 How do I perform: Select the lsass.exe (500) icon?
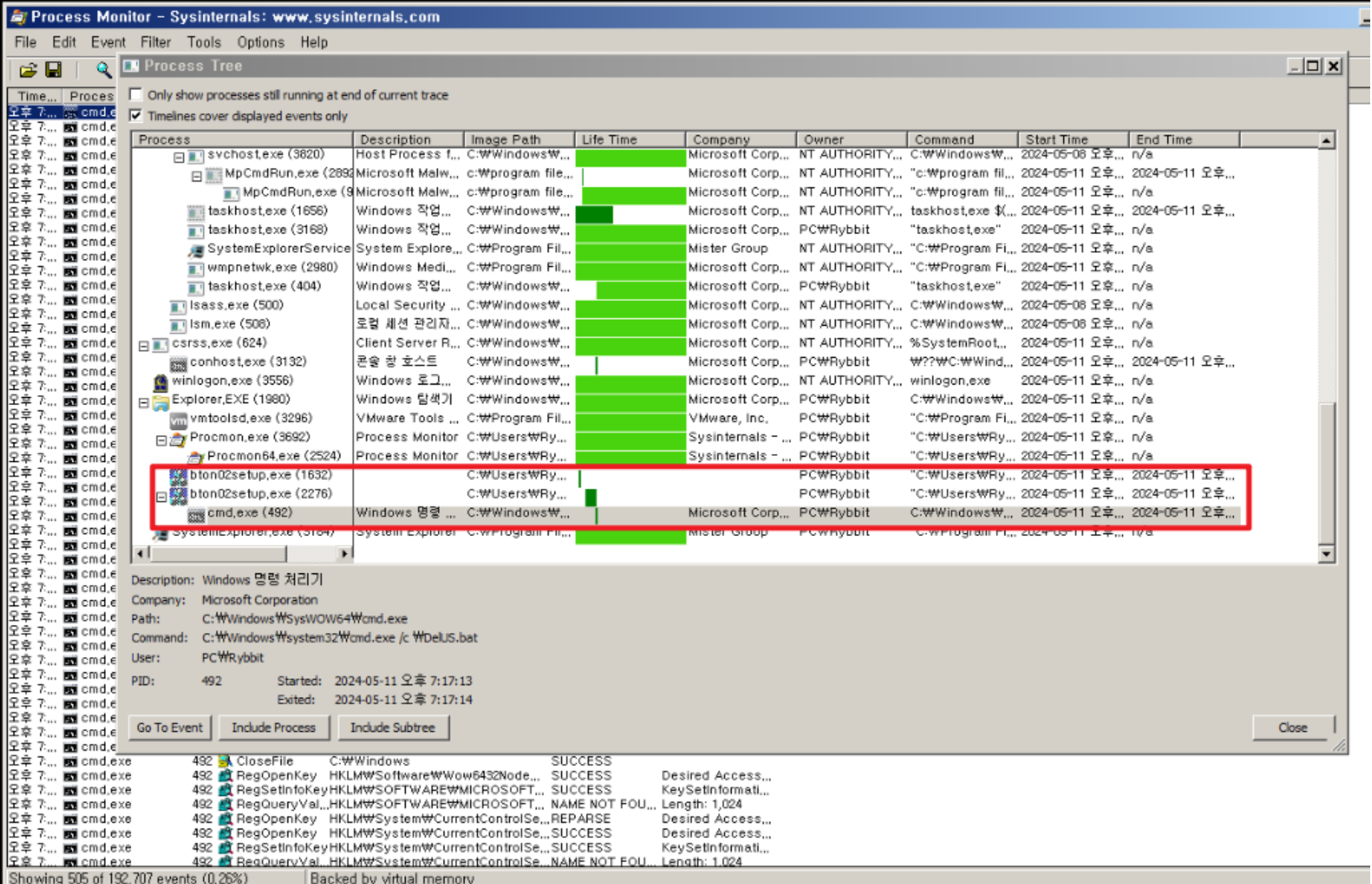coord(178,306)
